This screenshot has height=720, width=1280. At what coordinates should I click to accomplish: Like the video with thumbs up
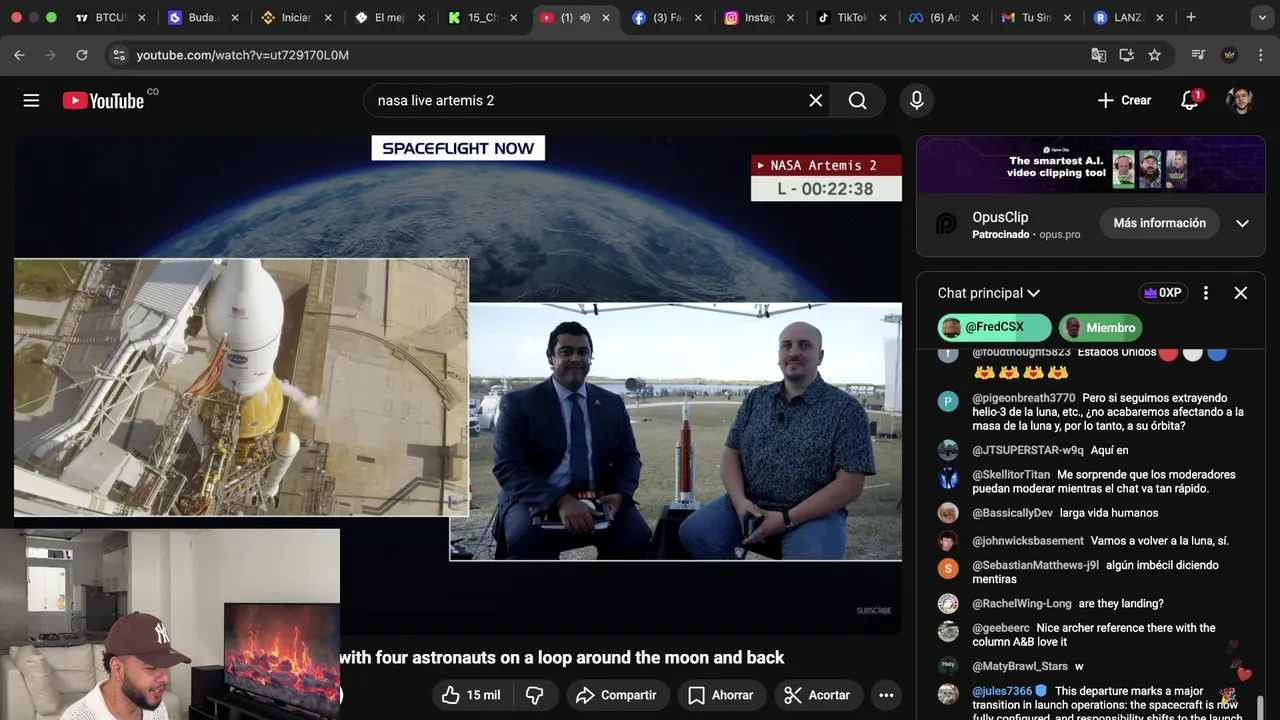tap(471, 695)
